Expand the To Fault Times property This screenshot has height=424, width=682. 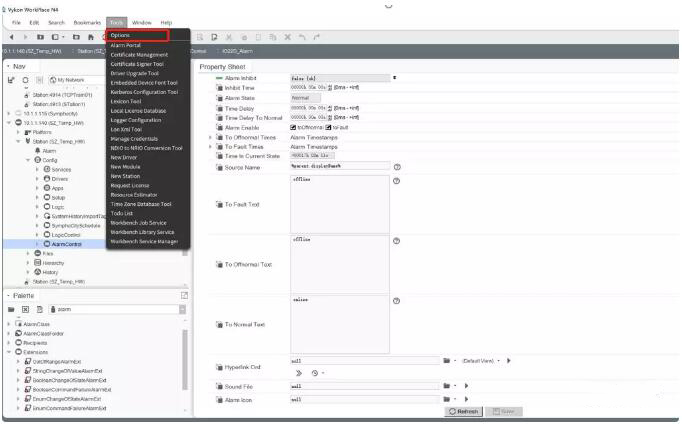tap(211, 147)
